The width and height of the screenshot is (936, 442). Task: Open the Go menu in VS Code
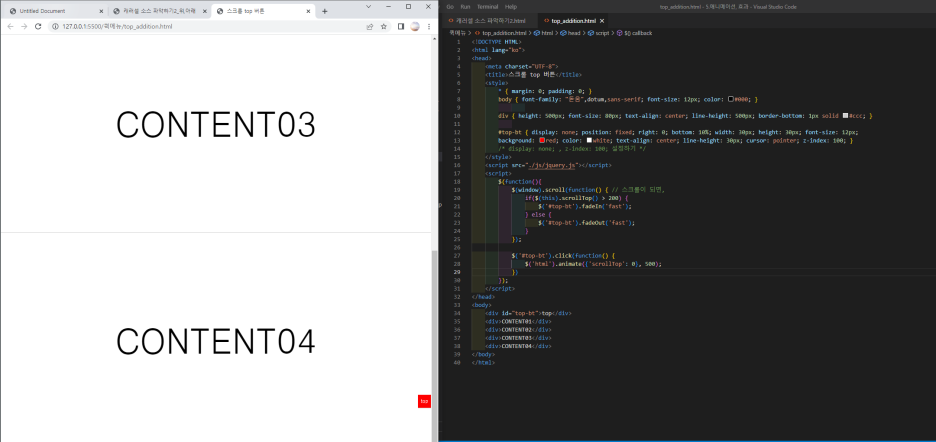click(449, 7)
